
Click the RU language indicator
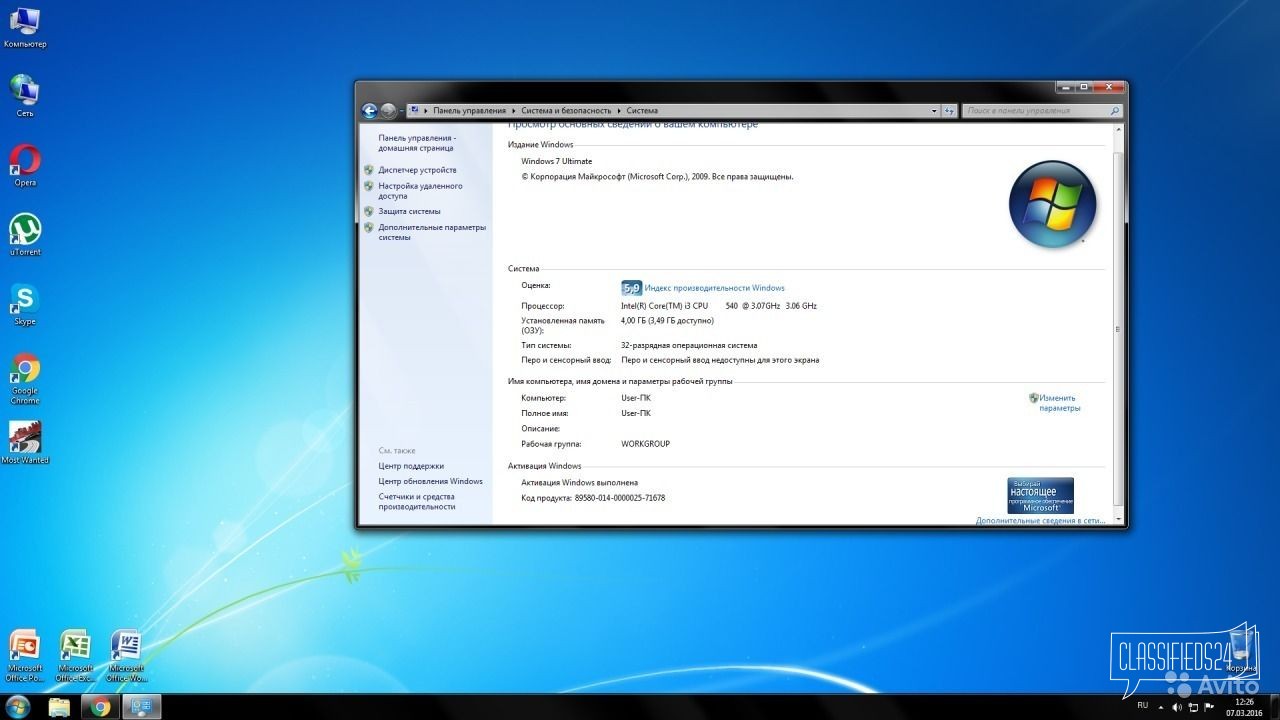(1143, 706)
